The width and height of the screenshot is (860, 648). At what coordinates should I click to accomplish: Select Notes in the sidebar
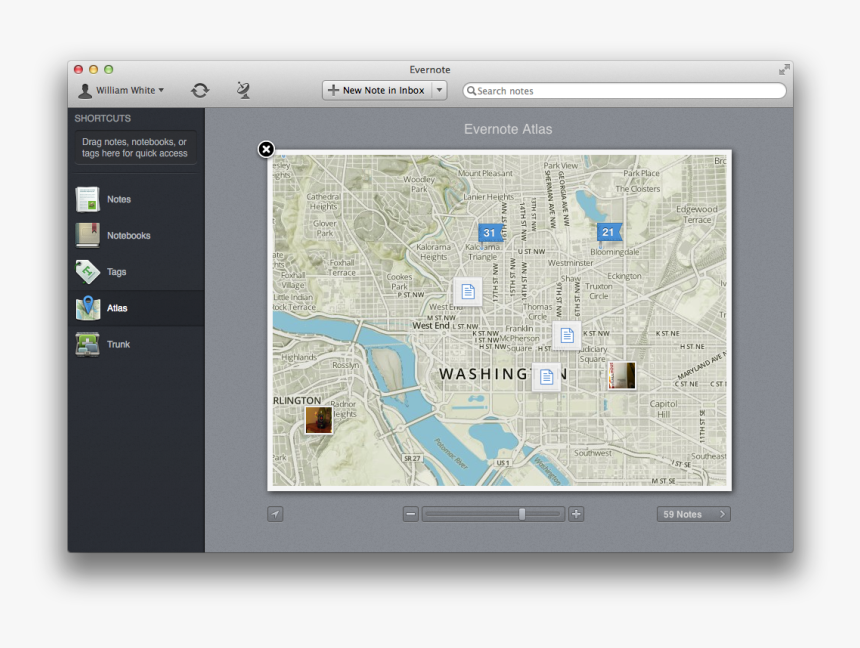tap(118, 199)
